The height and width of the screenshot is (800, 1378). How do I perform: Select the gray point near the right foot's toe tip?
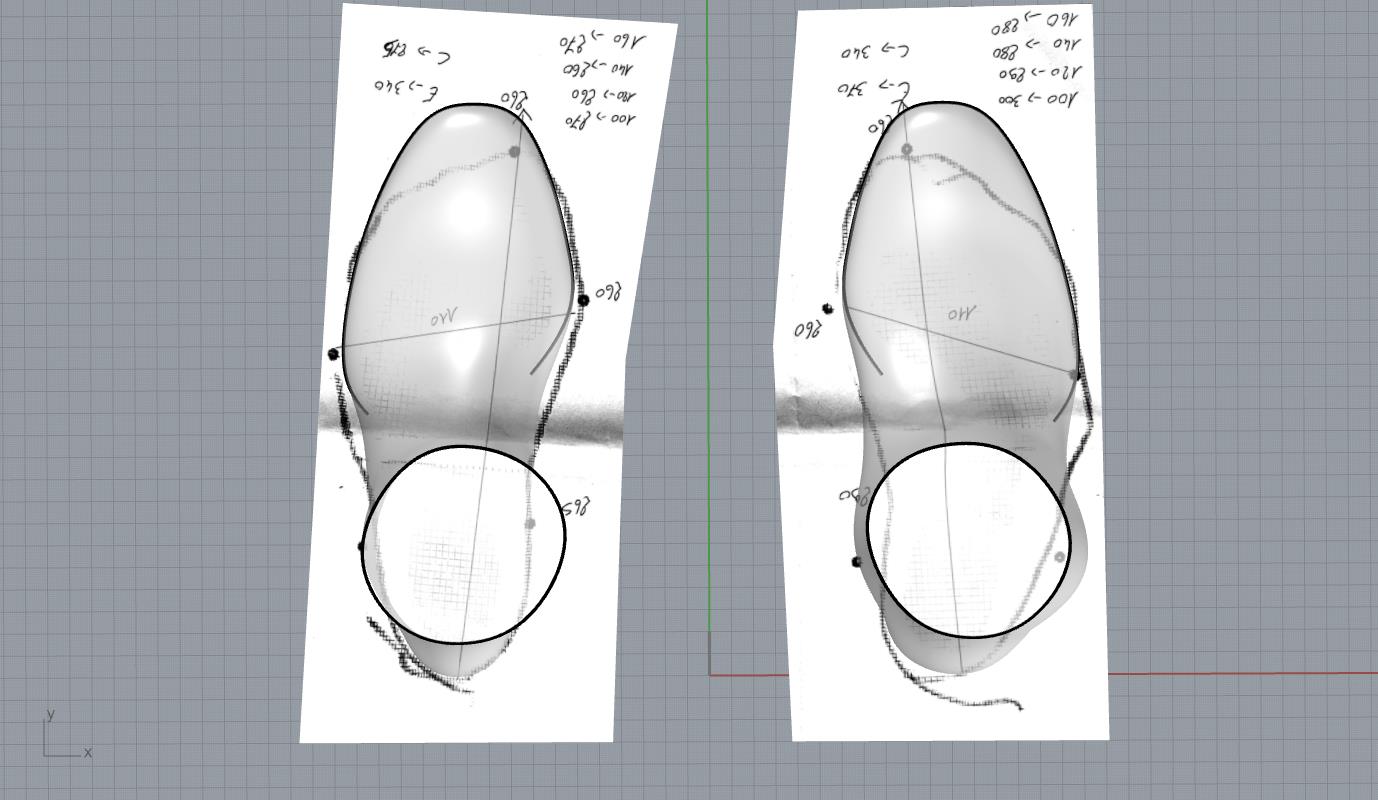pos(907,149)
